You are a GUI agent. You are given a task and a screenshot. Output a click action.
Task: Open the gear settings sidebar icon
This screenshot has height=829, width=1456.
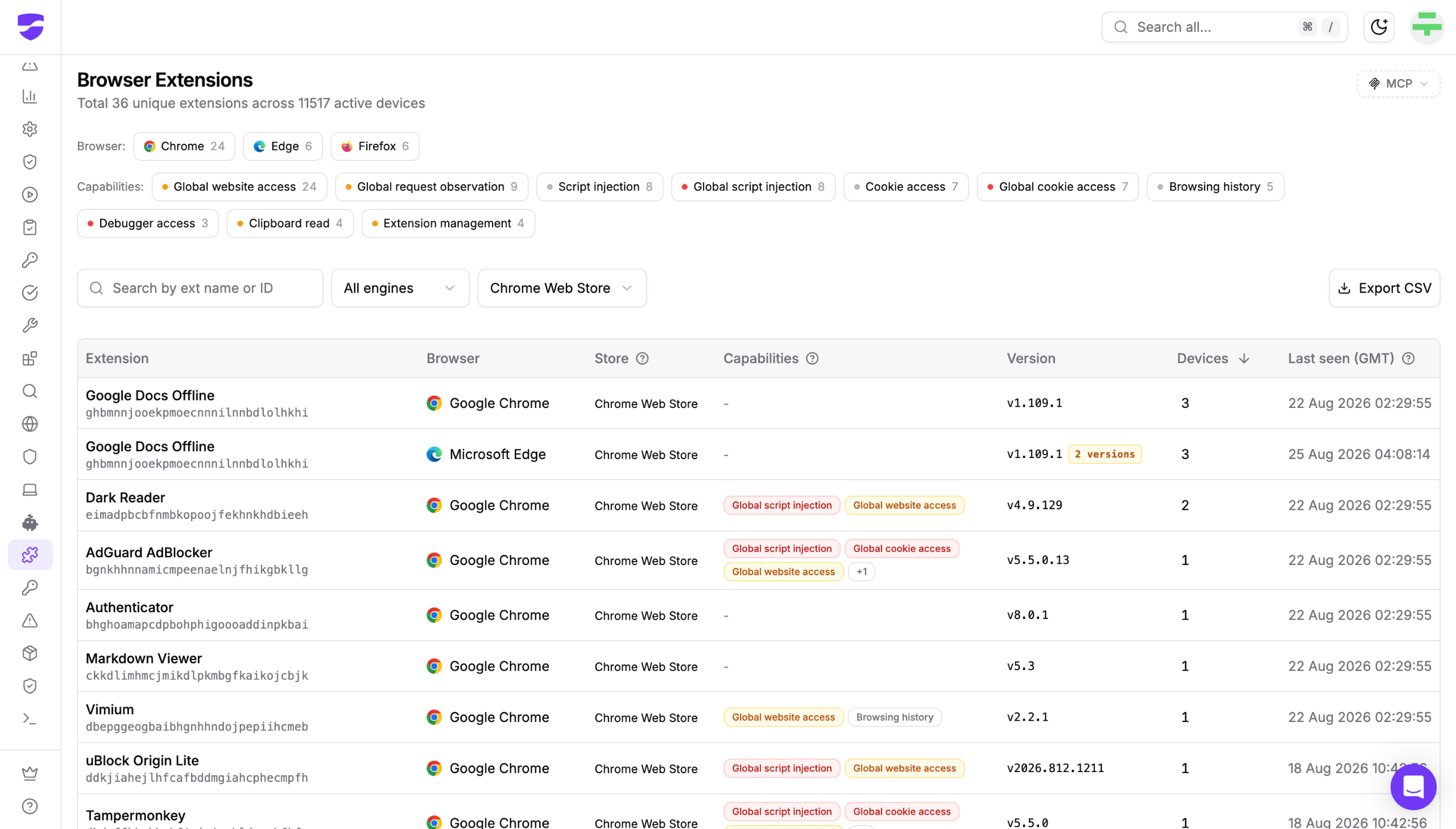[x=30, y=129]
